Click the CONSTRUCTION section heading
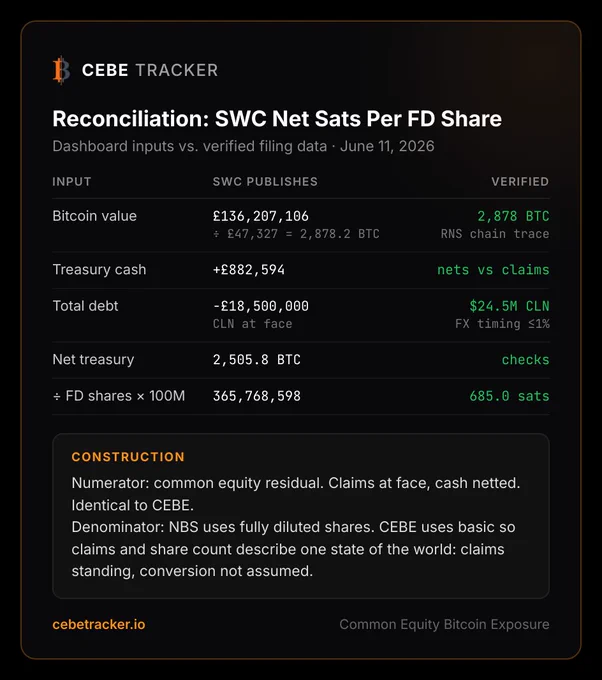 pos(128,457)
